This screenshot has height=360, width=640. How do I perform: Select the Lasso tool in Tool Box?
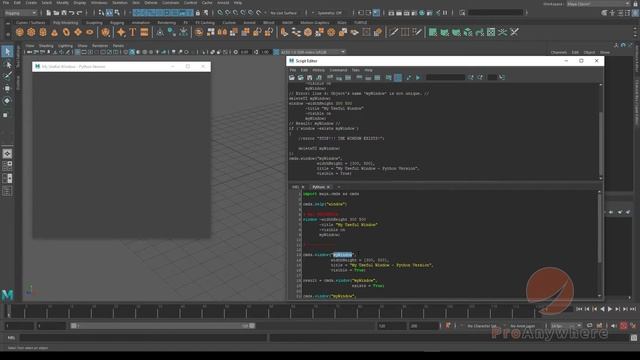7,64
